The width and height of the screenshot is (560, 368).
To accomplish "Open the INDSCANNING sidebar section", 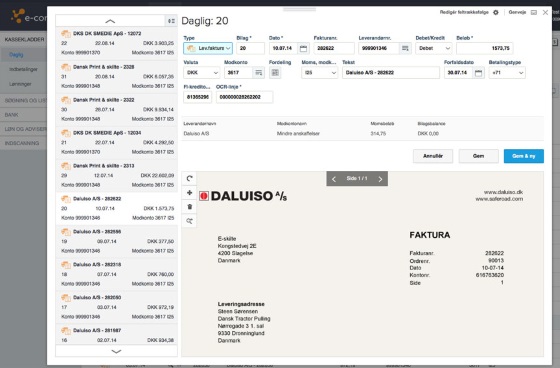I will tap(23, 143).
